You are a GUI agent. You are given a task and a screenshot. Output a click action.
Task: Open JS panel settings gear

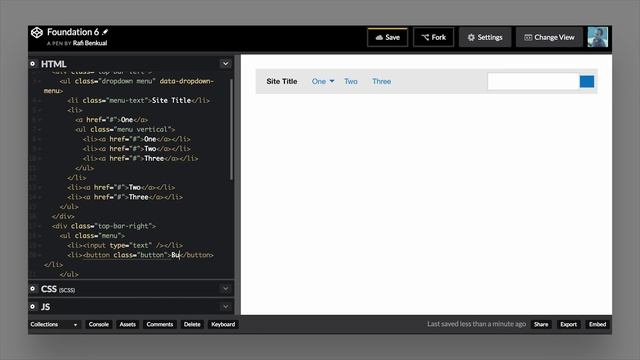click(x=33, y=307)
